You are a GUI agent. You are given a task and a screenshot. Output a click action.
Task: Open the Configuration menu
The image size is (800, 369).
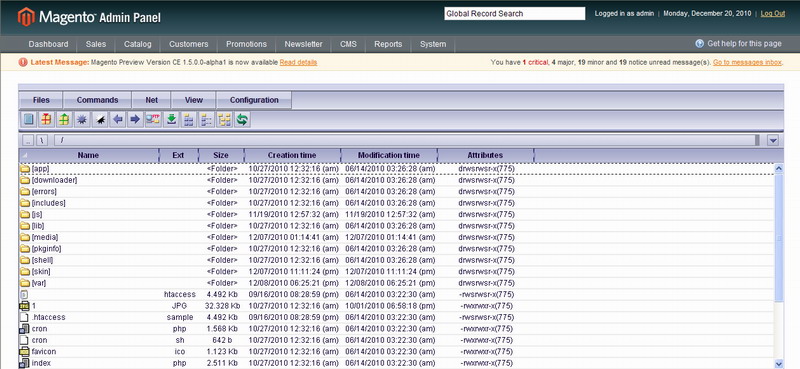[254, 100]
